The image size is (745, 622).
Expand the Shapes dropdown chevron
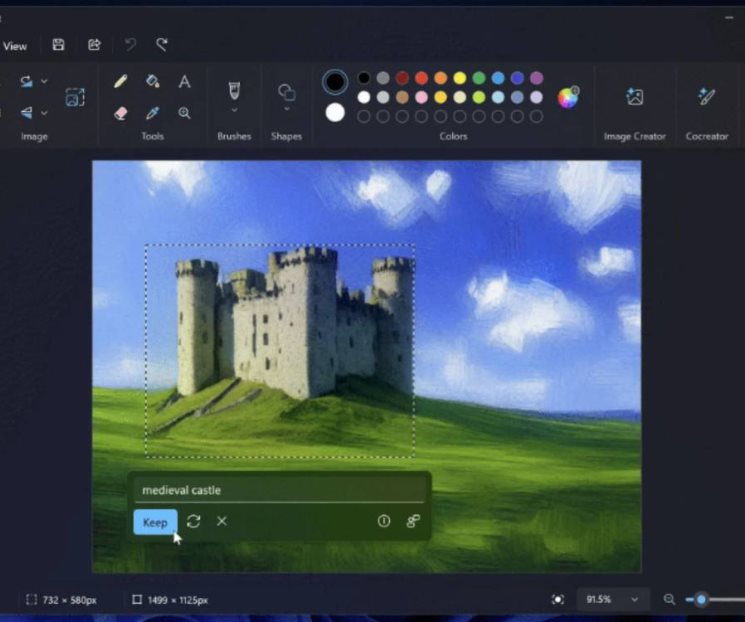[287, 109]
